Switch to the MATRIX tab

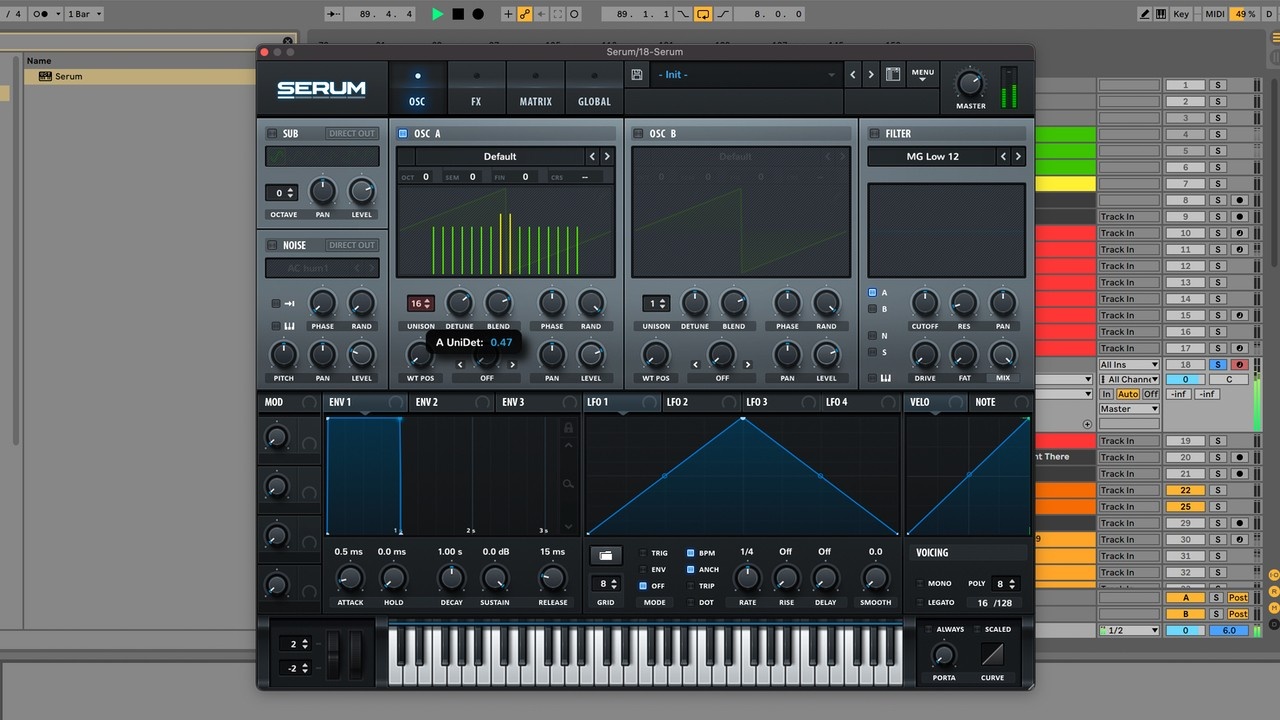click(535, 90)
